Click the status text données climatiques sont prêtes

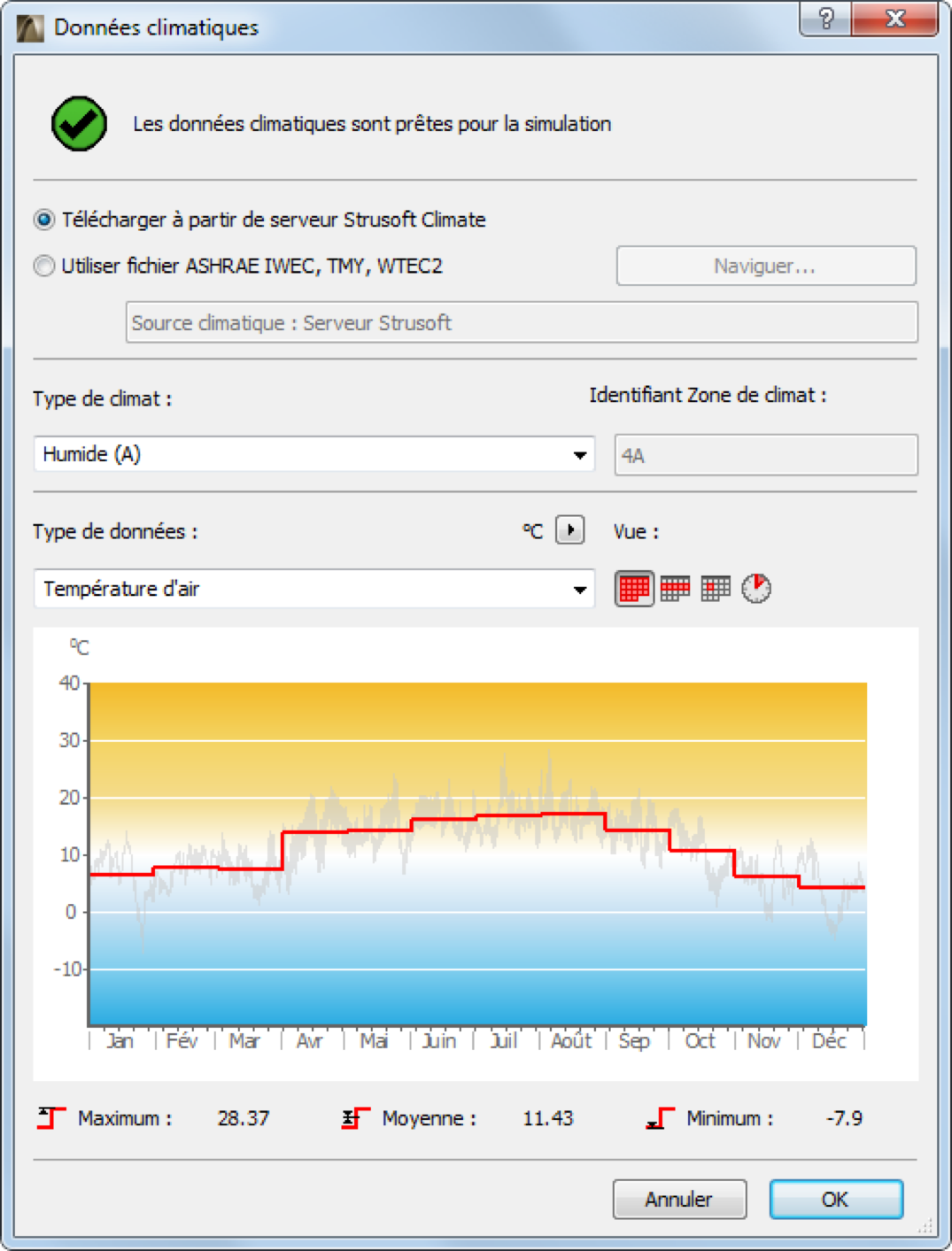pos(372,123)
